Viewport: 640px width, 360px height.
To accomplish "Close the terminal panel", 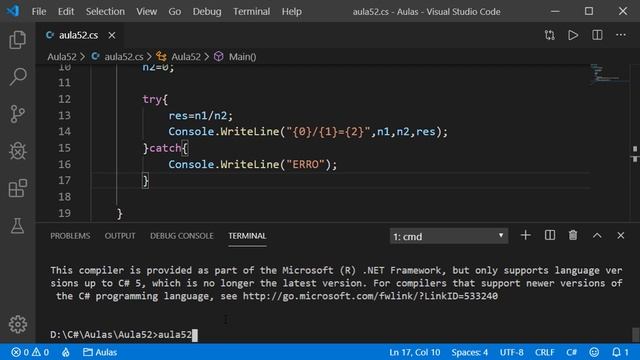I will coord(621,236).
